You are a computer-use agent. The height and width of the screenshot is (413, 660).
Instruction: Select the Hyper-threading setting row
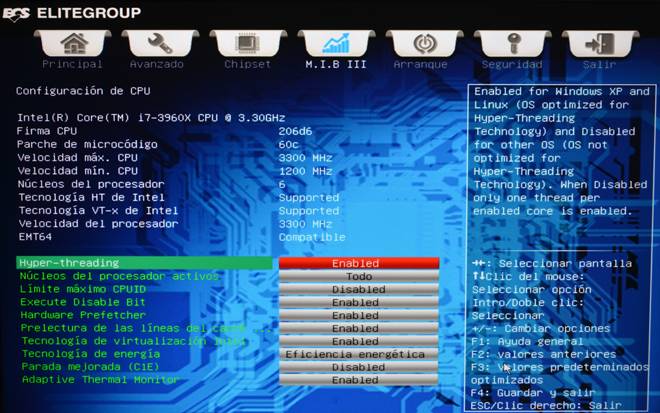144,263
